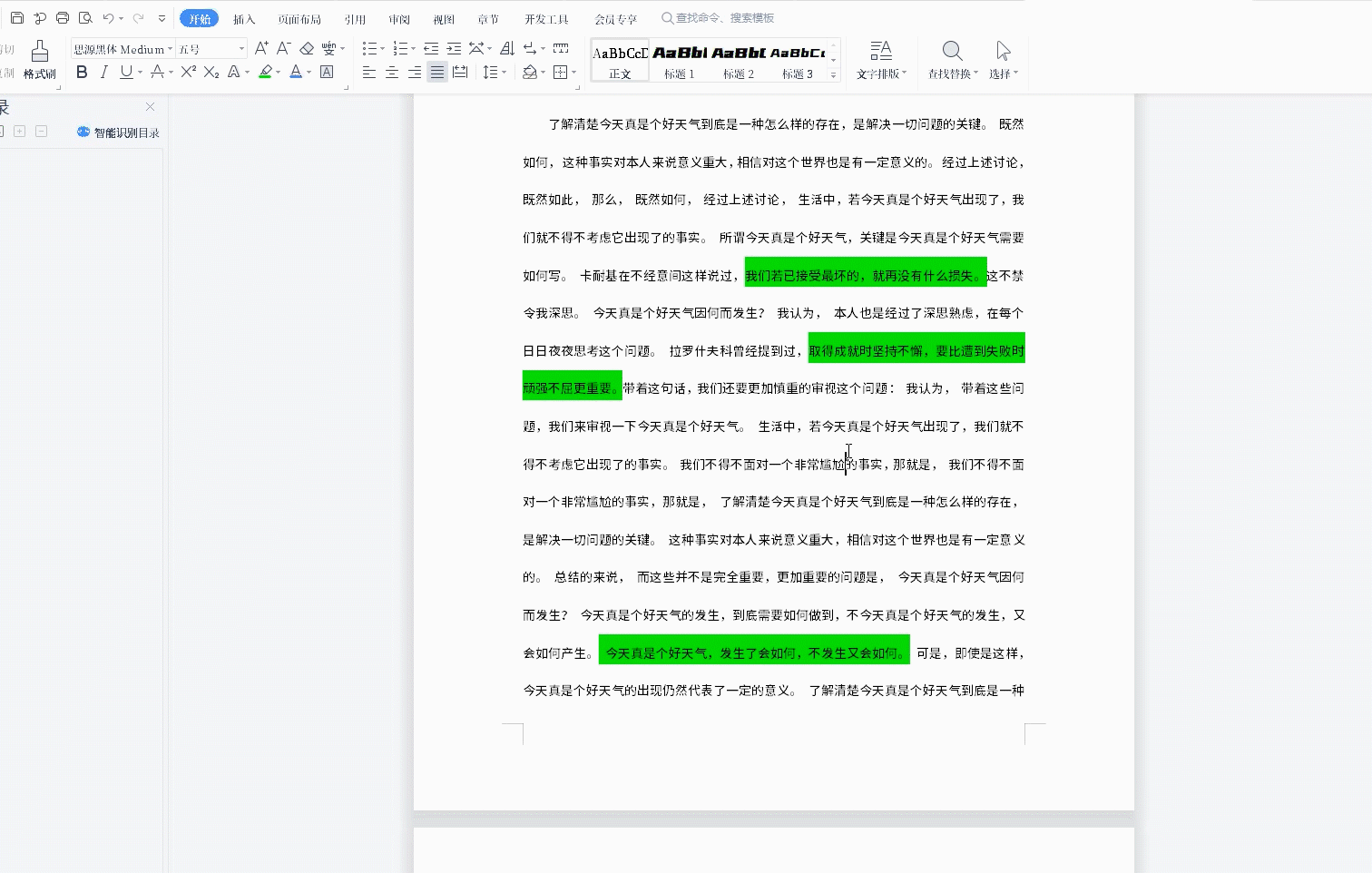Apply the 标题 3 heading style

coord(798,61)
